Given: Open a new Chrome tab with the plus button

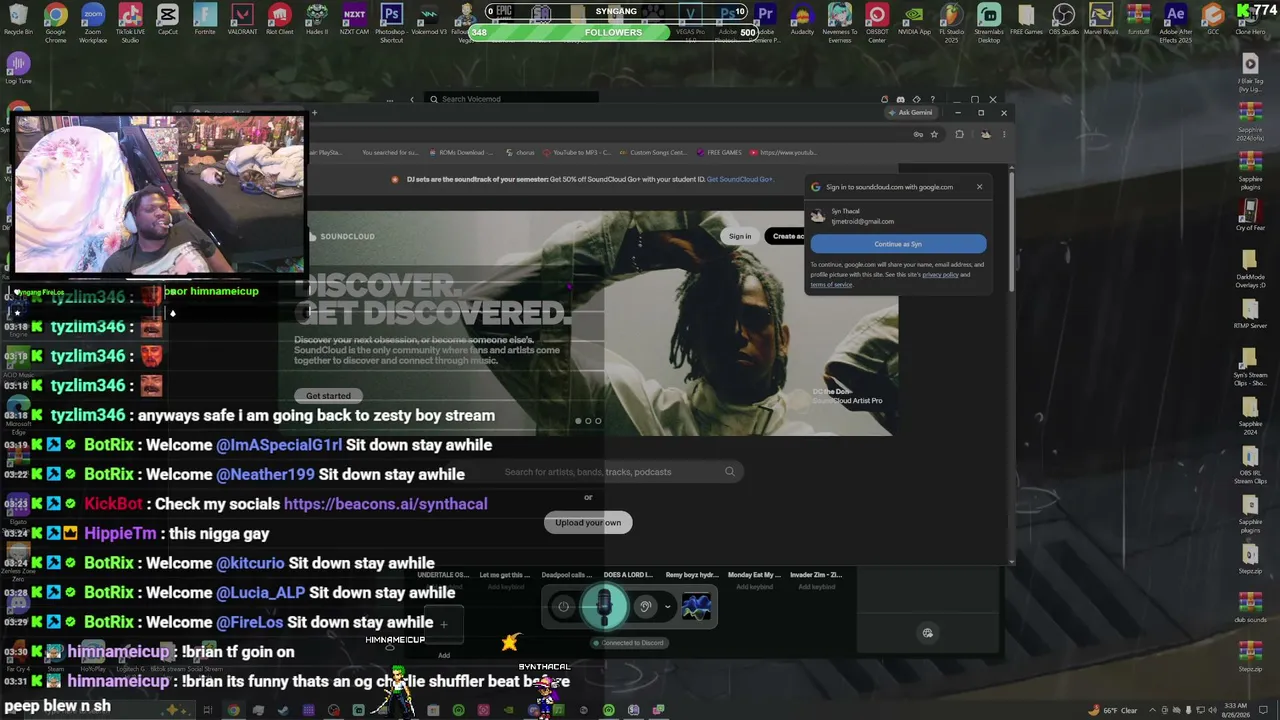Looking at the screenshot, I should click(314, 112).
